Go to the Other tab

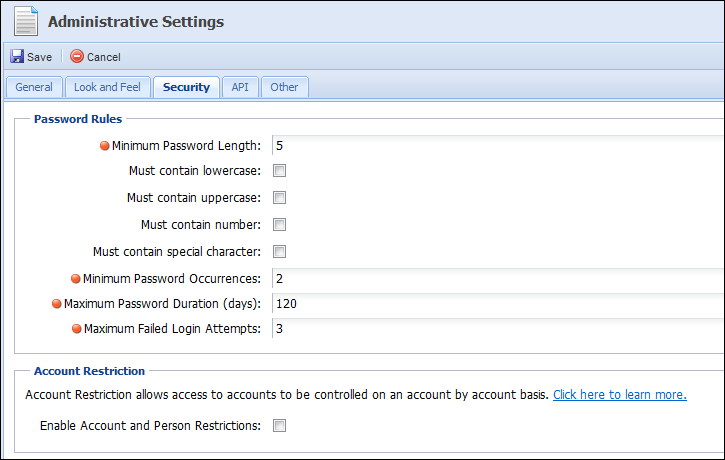(284, 87)
